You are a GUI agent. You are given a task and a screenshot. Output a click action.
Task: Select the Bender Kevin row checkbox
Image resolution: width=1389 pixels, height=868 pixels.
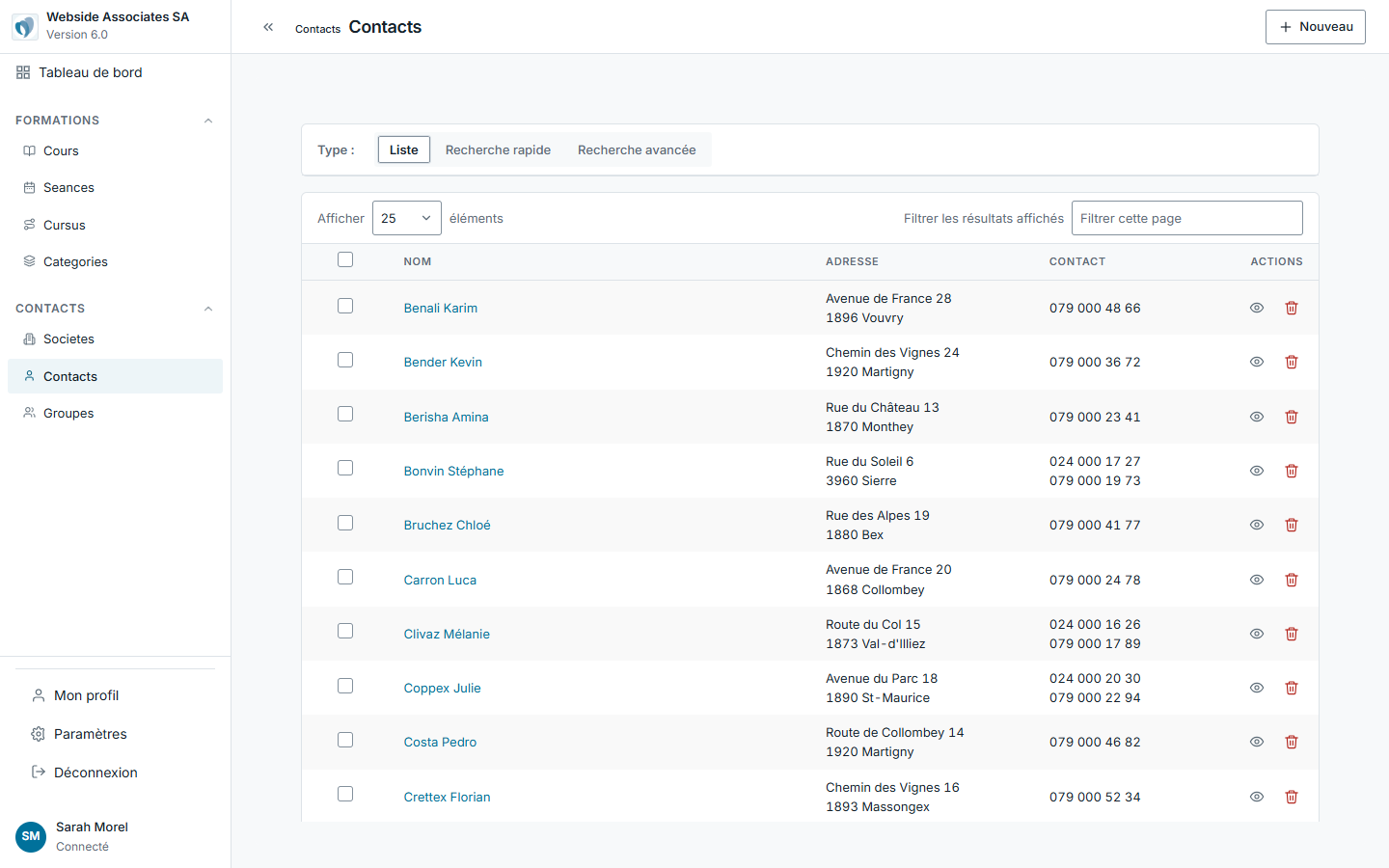(345, 360)
